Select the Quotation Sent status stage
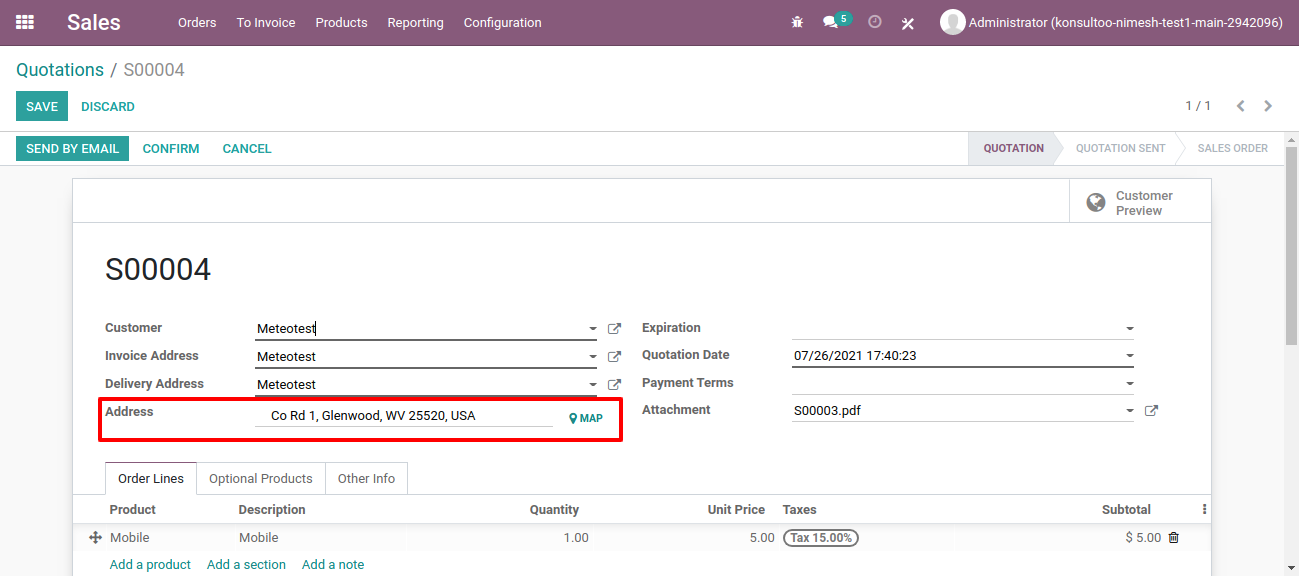The height and width of the screenshot is (576, 1299). pos(1120,148)
